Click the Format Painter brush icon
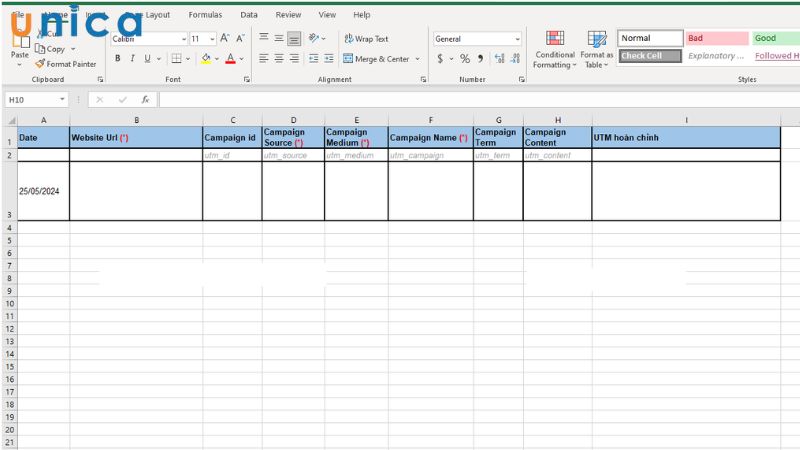The image size is (800, 450). [40, 64]
